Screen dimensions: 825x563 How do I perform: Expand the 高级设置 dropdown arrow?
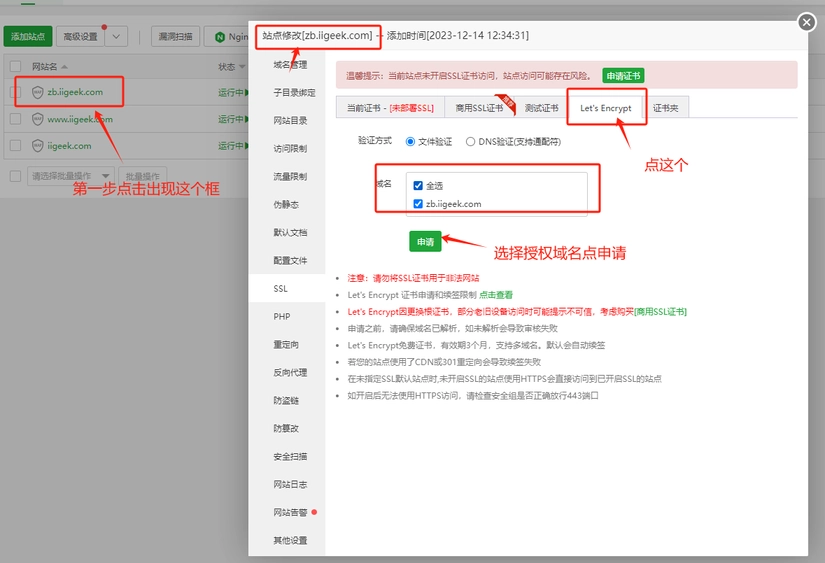click(x=116, y=37)
